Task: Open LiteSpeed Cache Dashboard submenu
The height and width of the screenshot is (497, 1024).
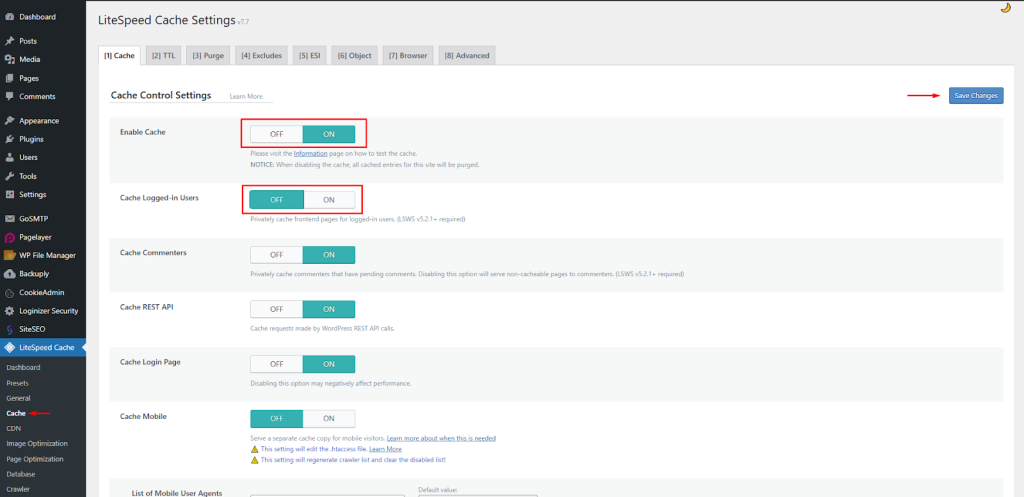Action: coord(24,368)
